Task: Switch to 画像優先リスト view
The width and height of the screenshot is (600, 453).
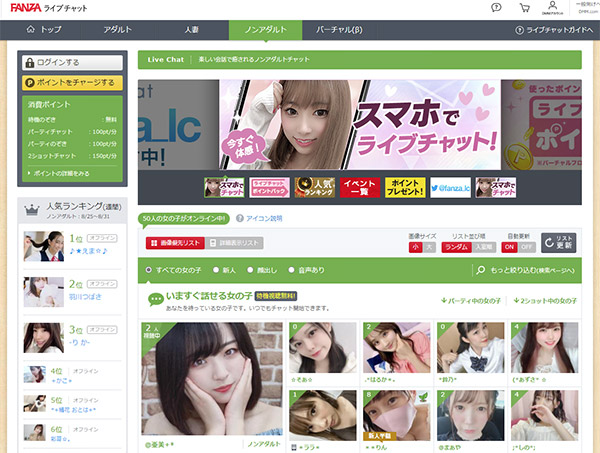Action: pos(175,243)
